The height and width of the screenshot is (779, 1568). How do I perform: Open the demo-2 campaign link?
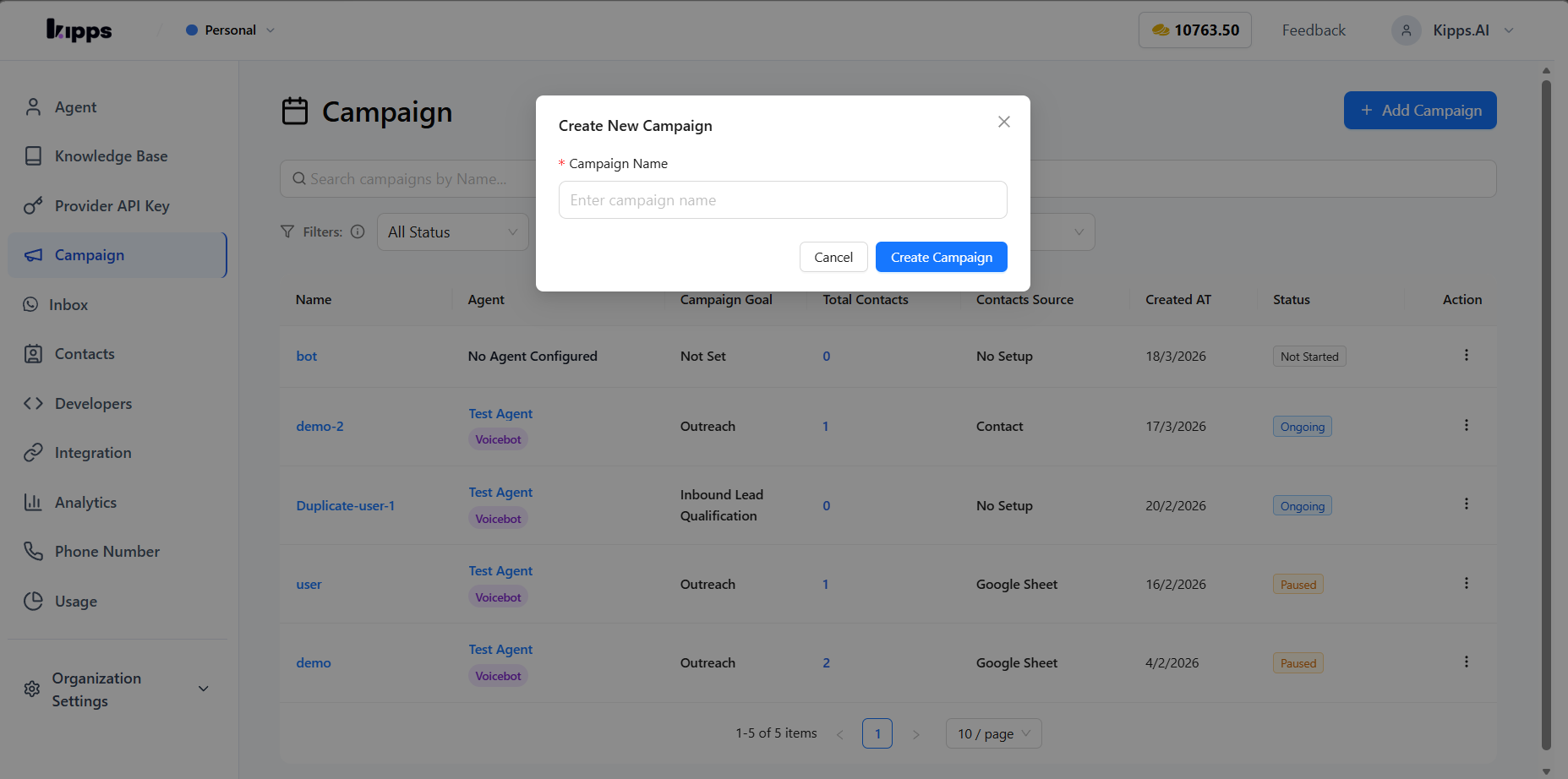320,426
